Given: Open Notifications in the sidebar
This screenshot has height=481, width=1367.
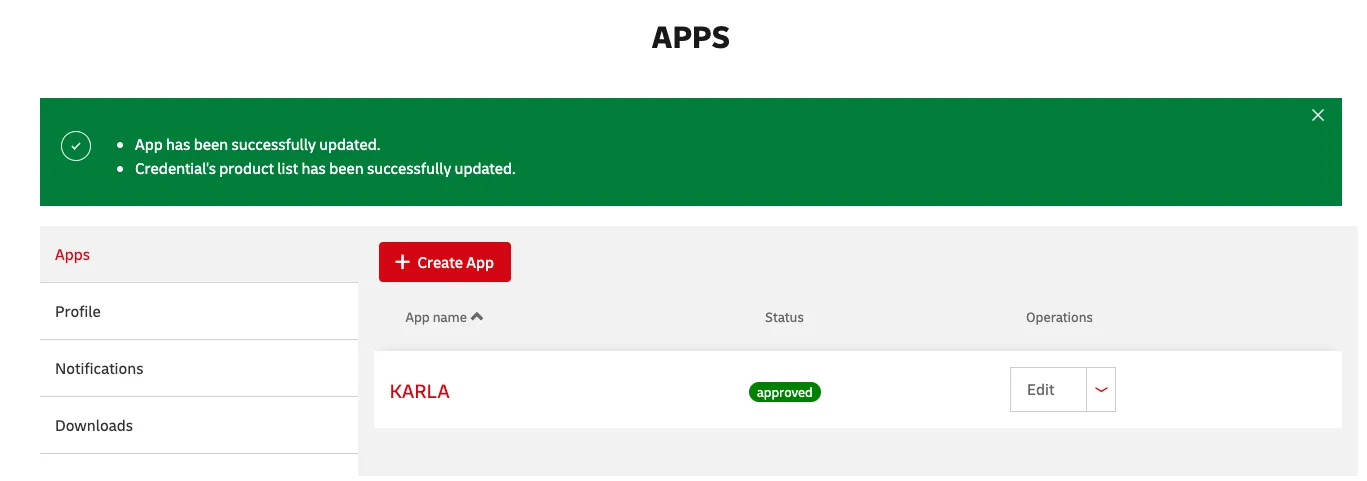Looking at the screenshot, I should pyautogui.click(x=99, y=369).
